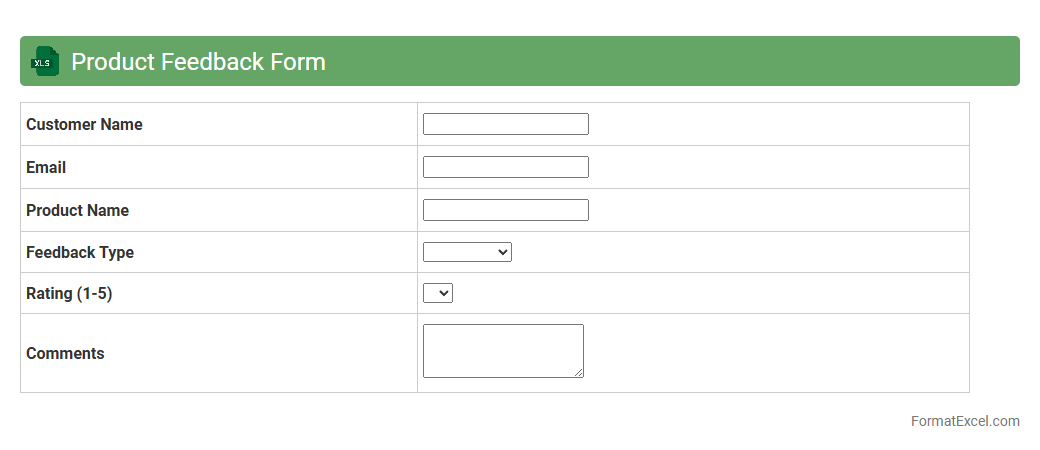Click the green XLS file icon
The width and height of the screenshot is (1040, 450).
[45, 61]
